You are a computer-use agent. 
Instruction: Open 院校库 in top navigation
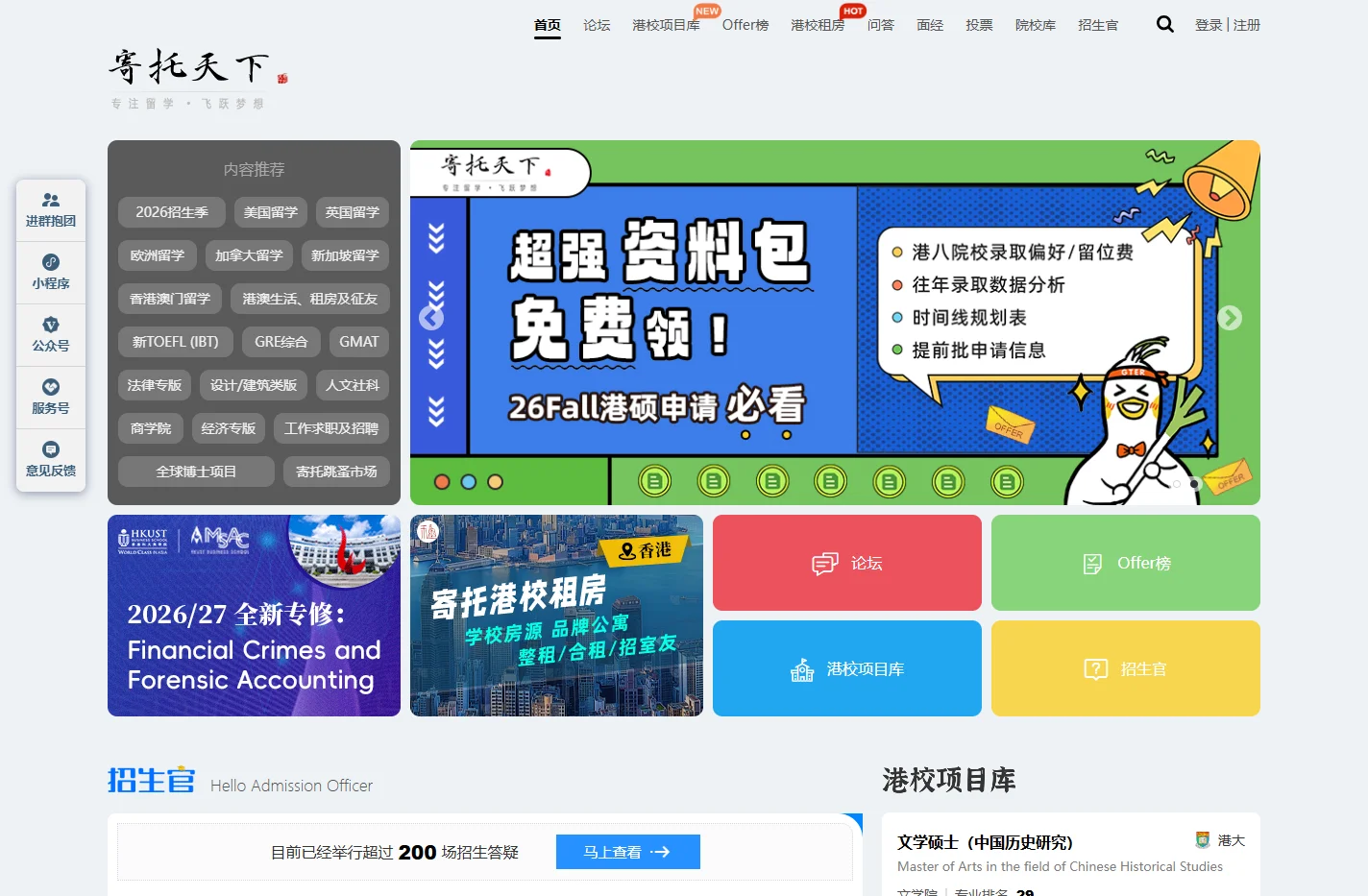(x=1036, y=25)
